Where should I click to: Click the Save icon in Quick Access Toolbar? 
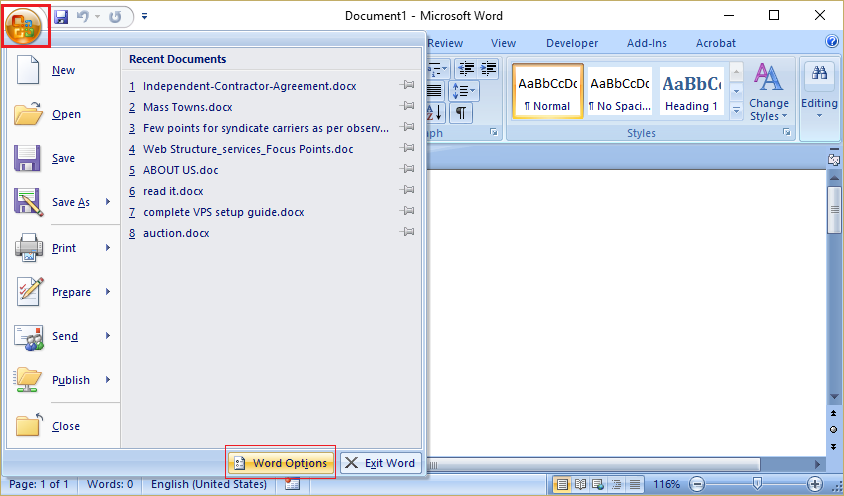click(x=61, y=17)
